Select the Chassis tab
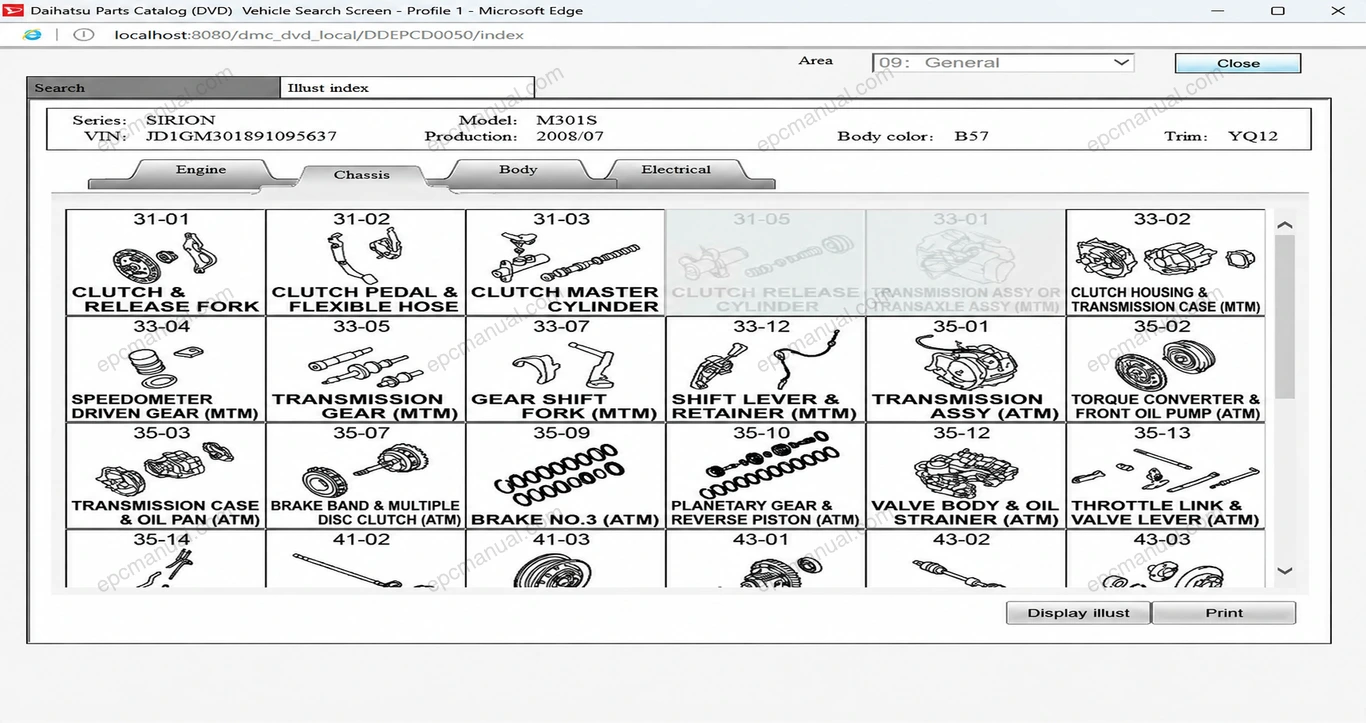1366x723 pixels. (x=362, y=176)
